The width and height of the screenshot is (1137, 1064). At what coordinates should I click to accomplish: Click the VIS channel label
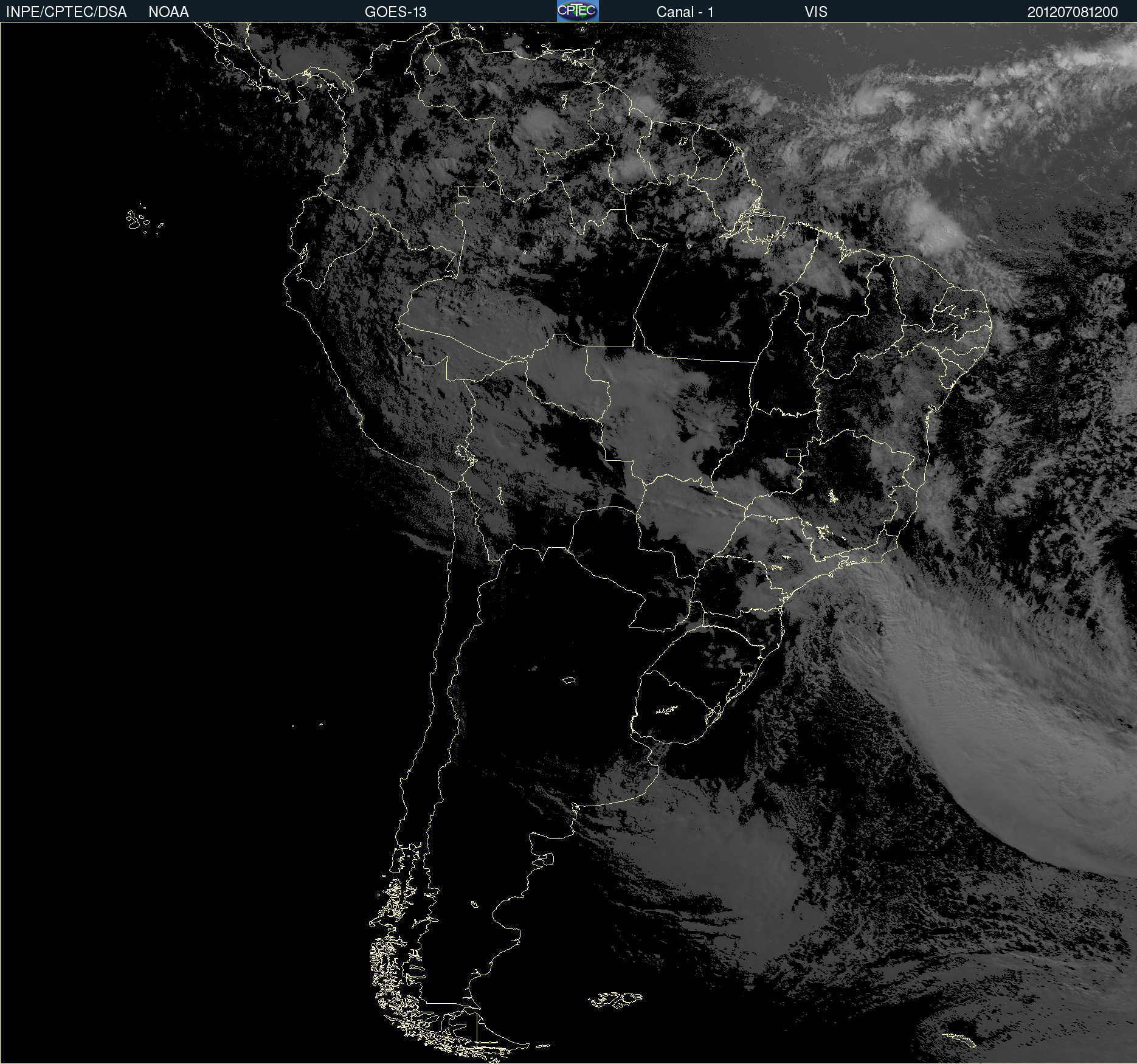point(815,12)
